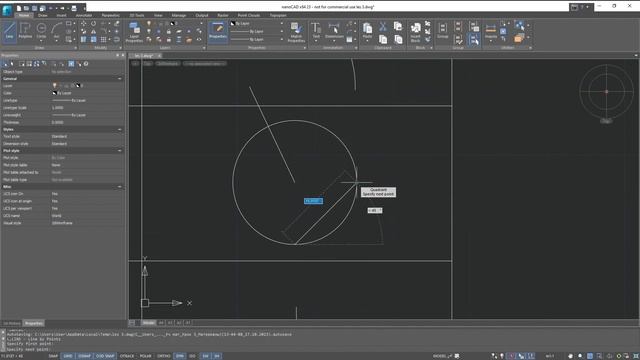The image size is (640, 360).
Task: Click the Cut scissors icon
Action: 383,27
